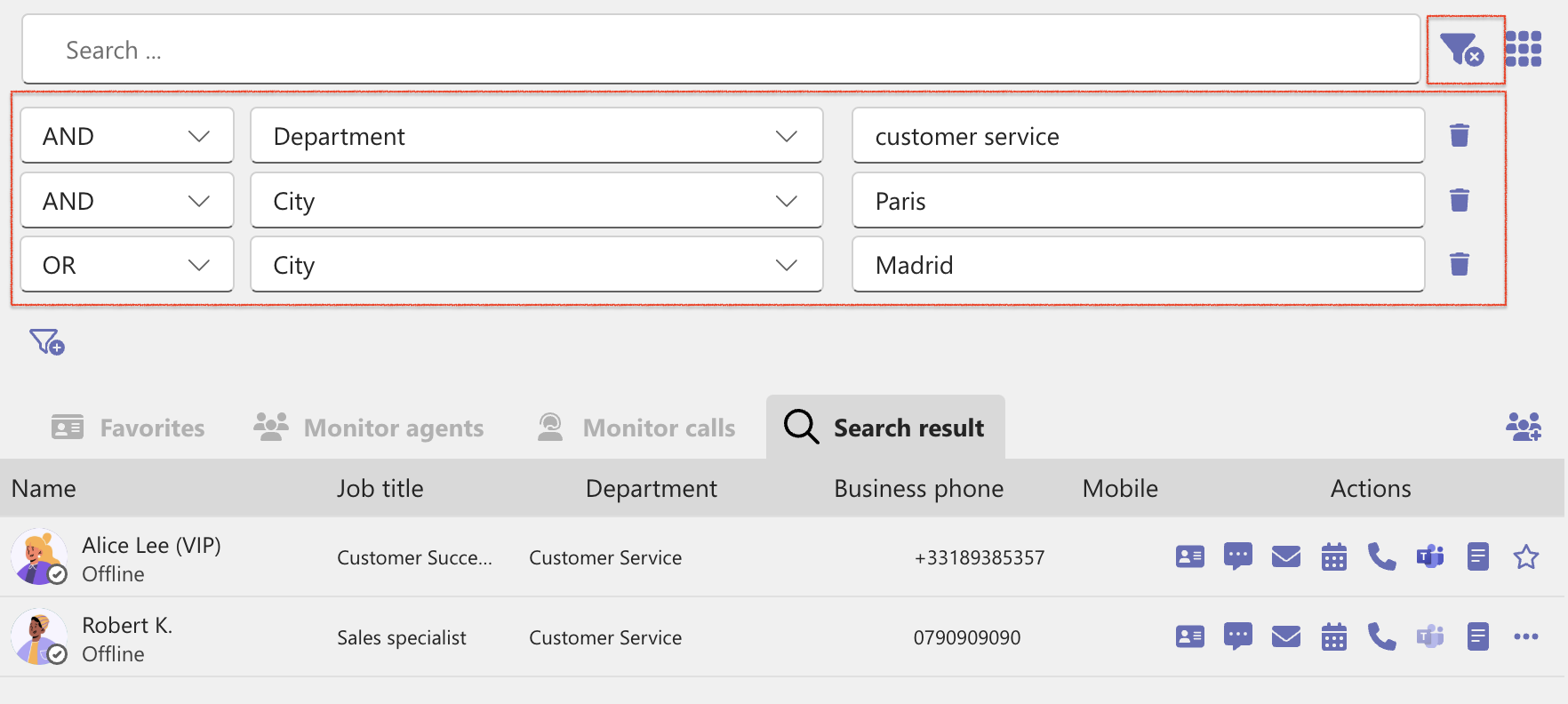
Task: Open the dial pad grid icon
Action: 1524,49
